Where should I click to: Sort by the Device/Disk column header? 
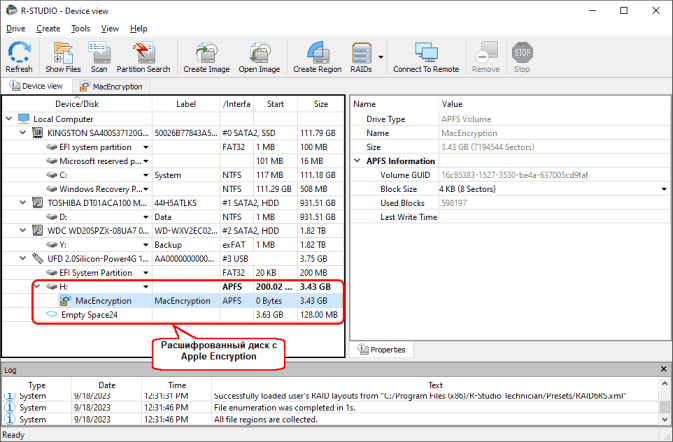pos(77,104)
